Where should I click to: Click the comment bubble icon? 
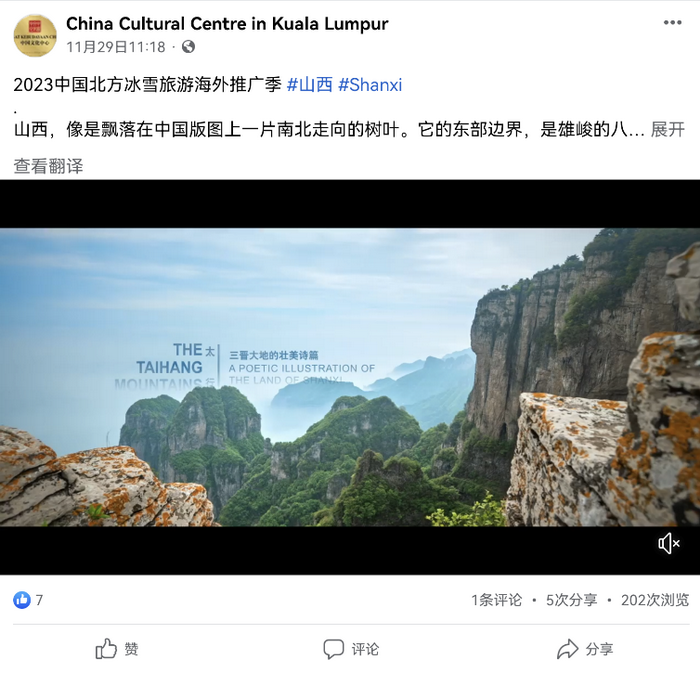click(333, 649)
